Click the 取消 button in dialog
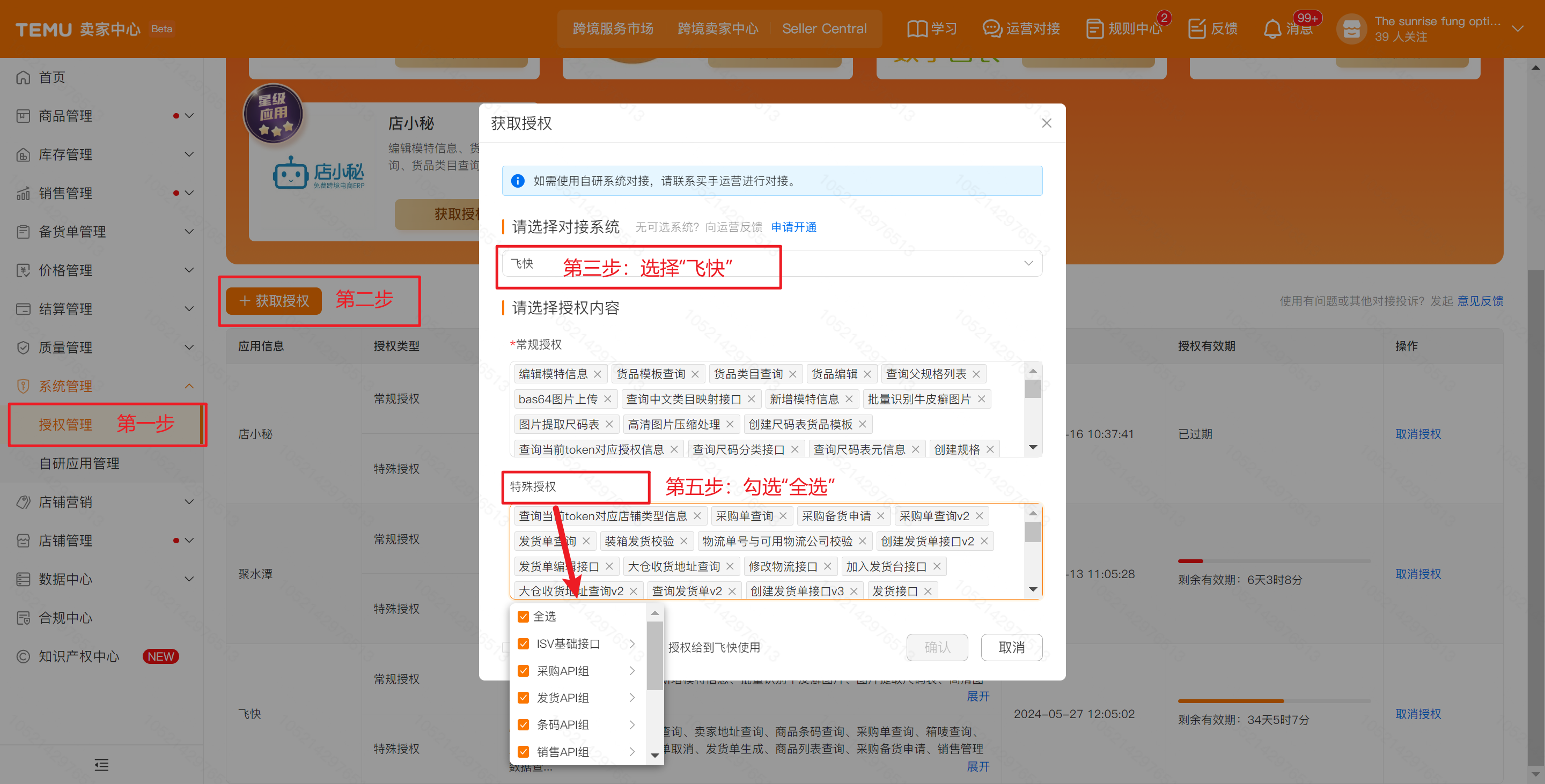 point(1011,647)
